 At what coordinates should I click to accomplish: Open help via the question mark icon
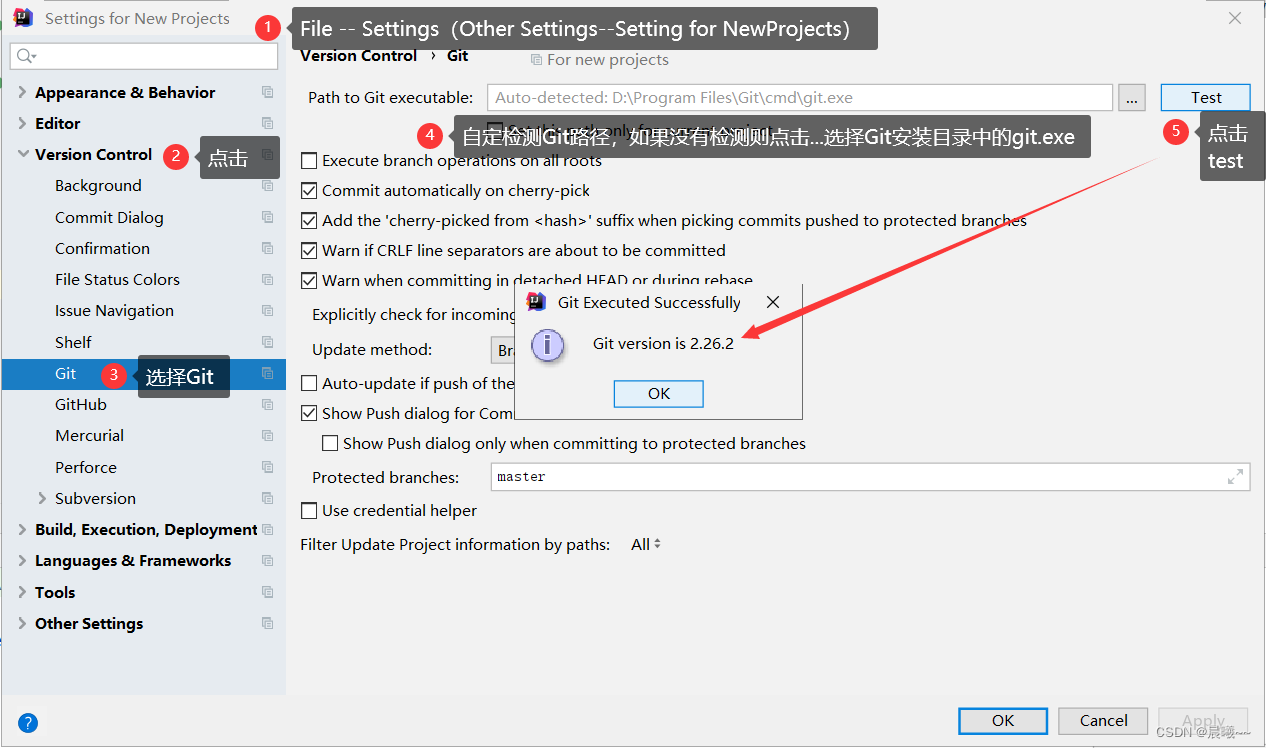coord(28,722)
